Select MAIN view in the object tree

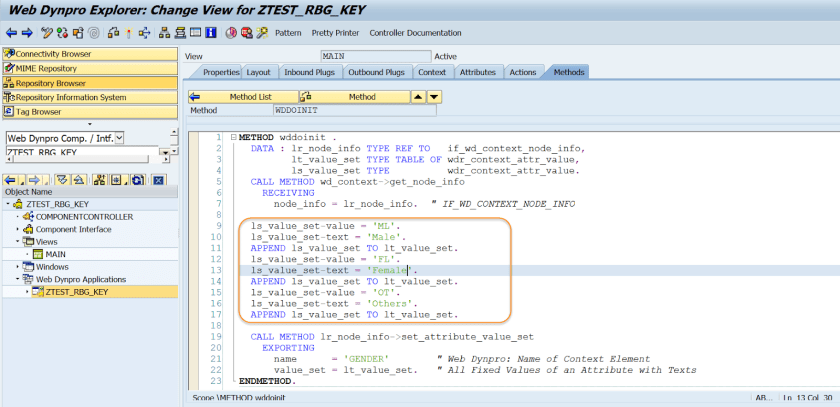[x=54, y=254]
